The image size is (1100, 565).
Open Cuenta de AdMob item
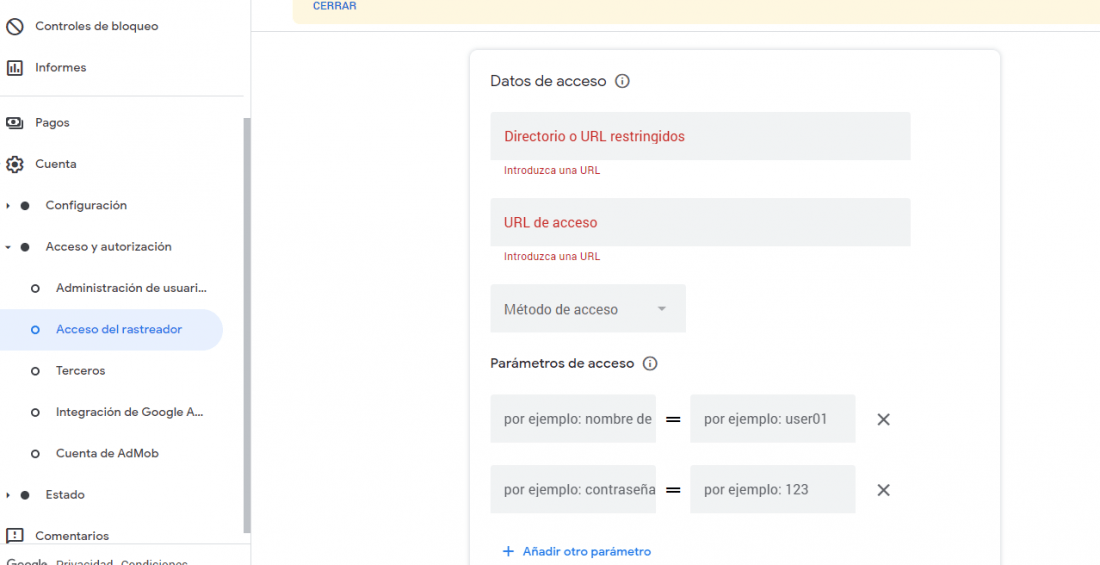point(107,453)
